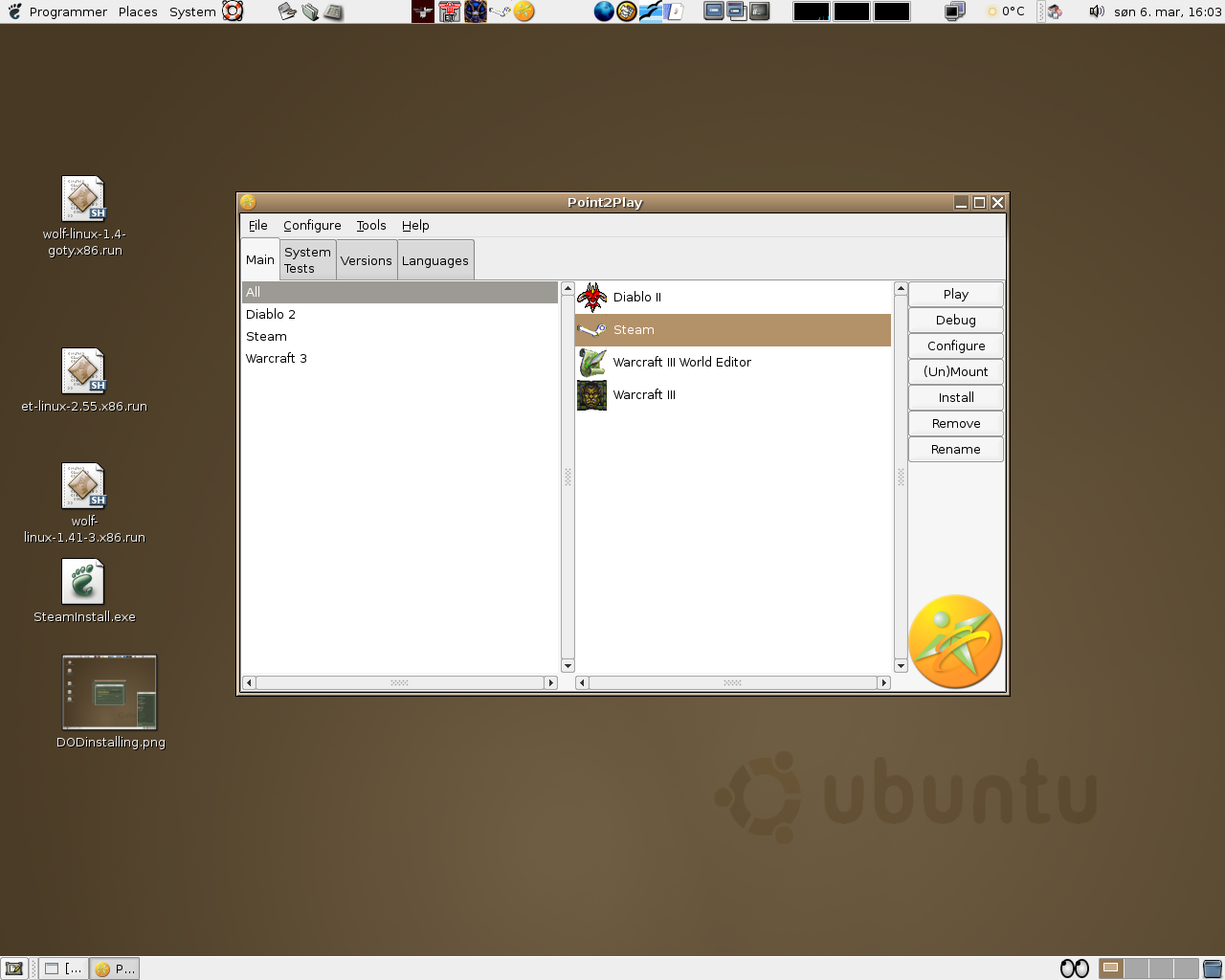Open the System menu in the top panel
The height and width of the screenshot is (980, 1225).
[x=192, y=11]
